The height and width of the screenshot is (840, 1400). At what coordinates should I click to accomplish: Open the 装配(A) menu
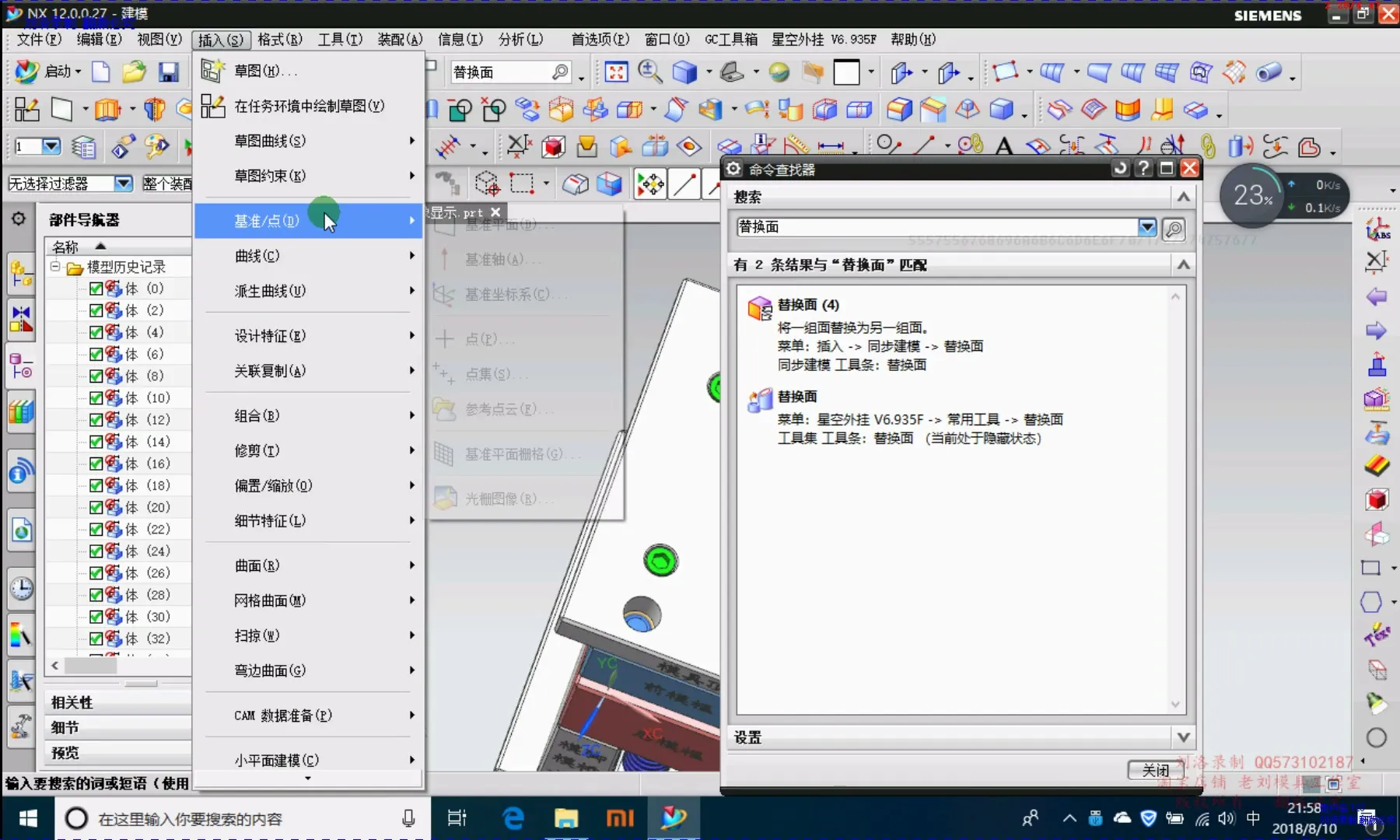[x=400, y=39]
